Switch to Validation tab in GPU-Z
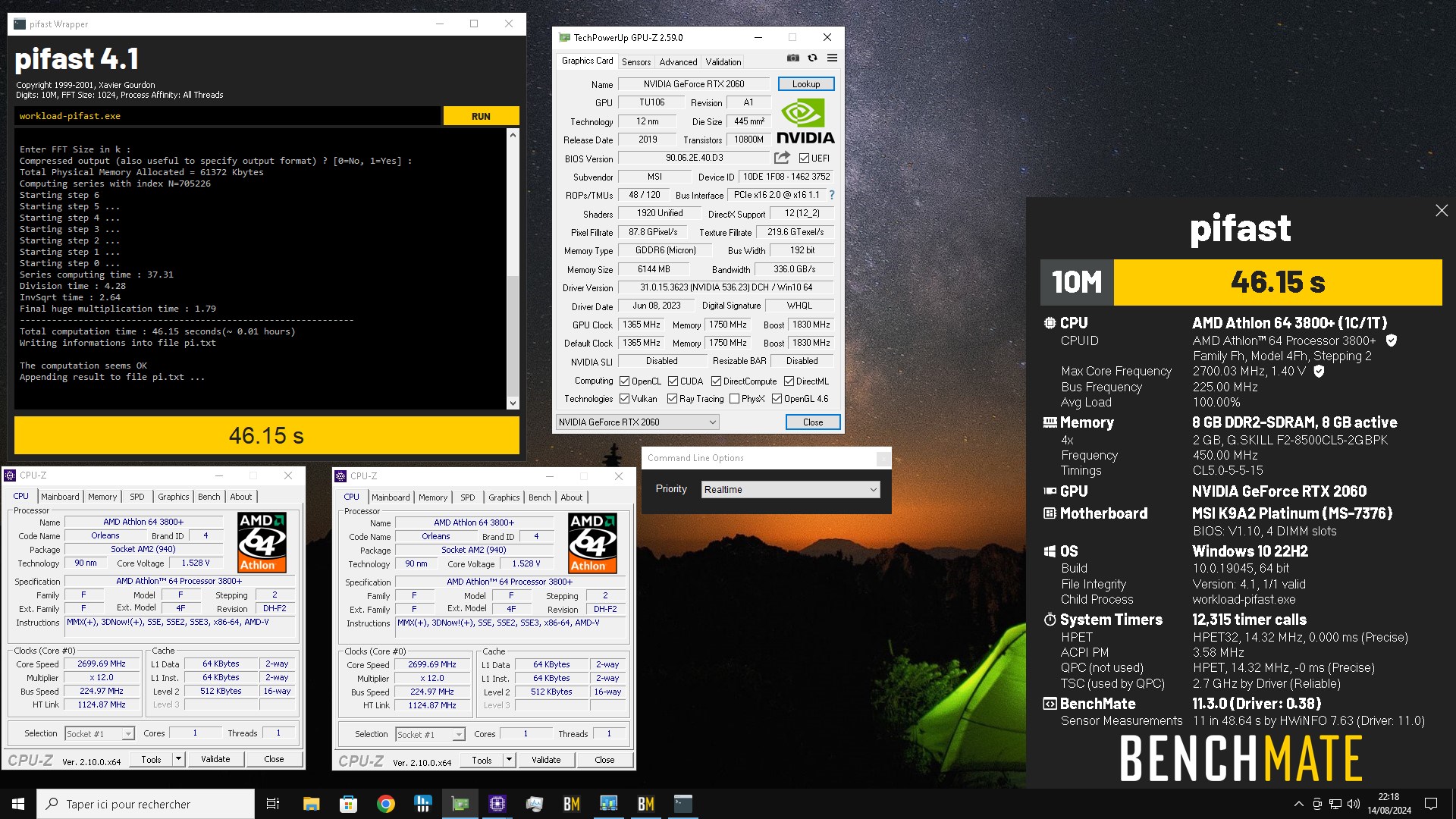Screen dimensions: 1456x819 [723, 61]
